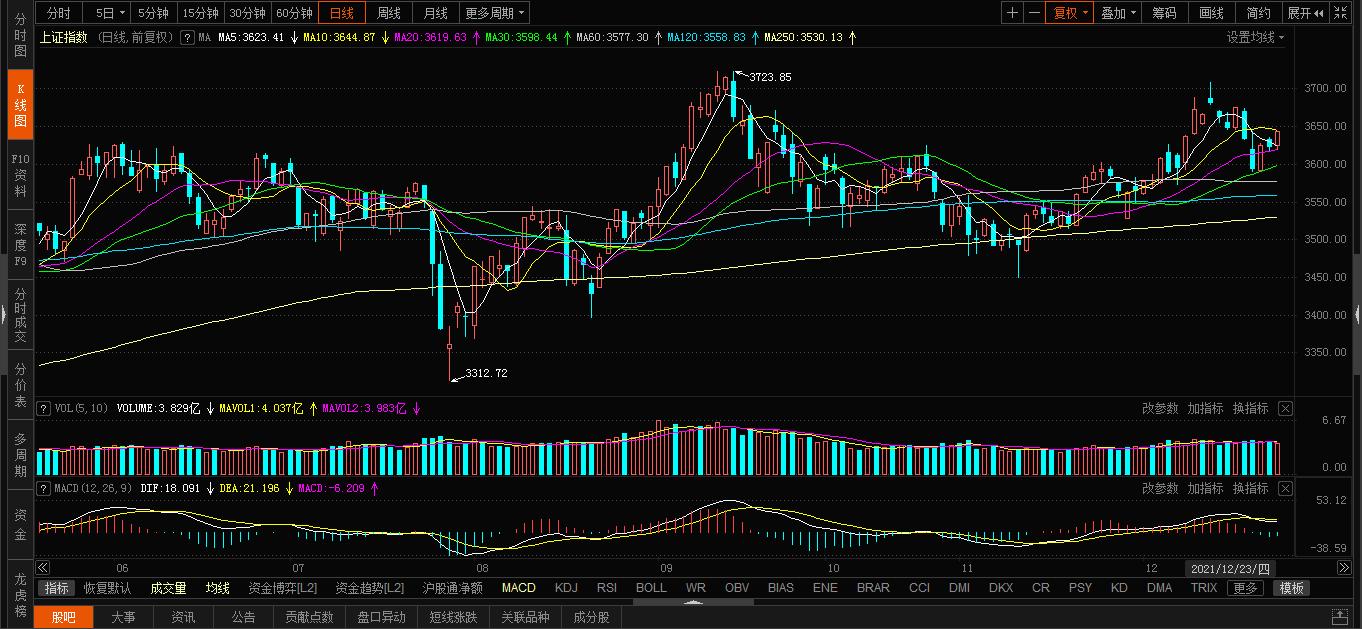Image resolution: width=1362 pixels, height=629 pixels.
Task: Toggle the 模板 template button
Action: pos(1291,588)
